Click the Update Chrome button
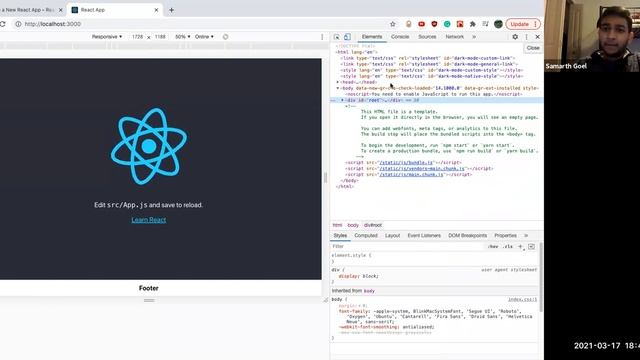This screenshot has width=640, height=360. [523, 24]
